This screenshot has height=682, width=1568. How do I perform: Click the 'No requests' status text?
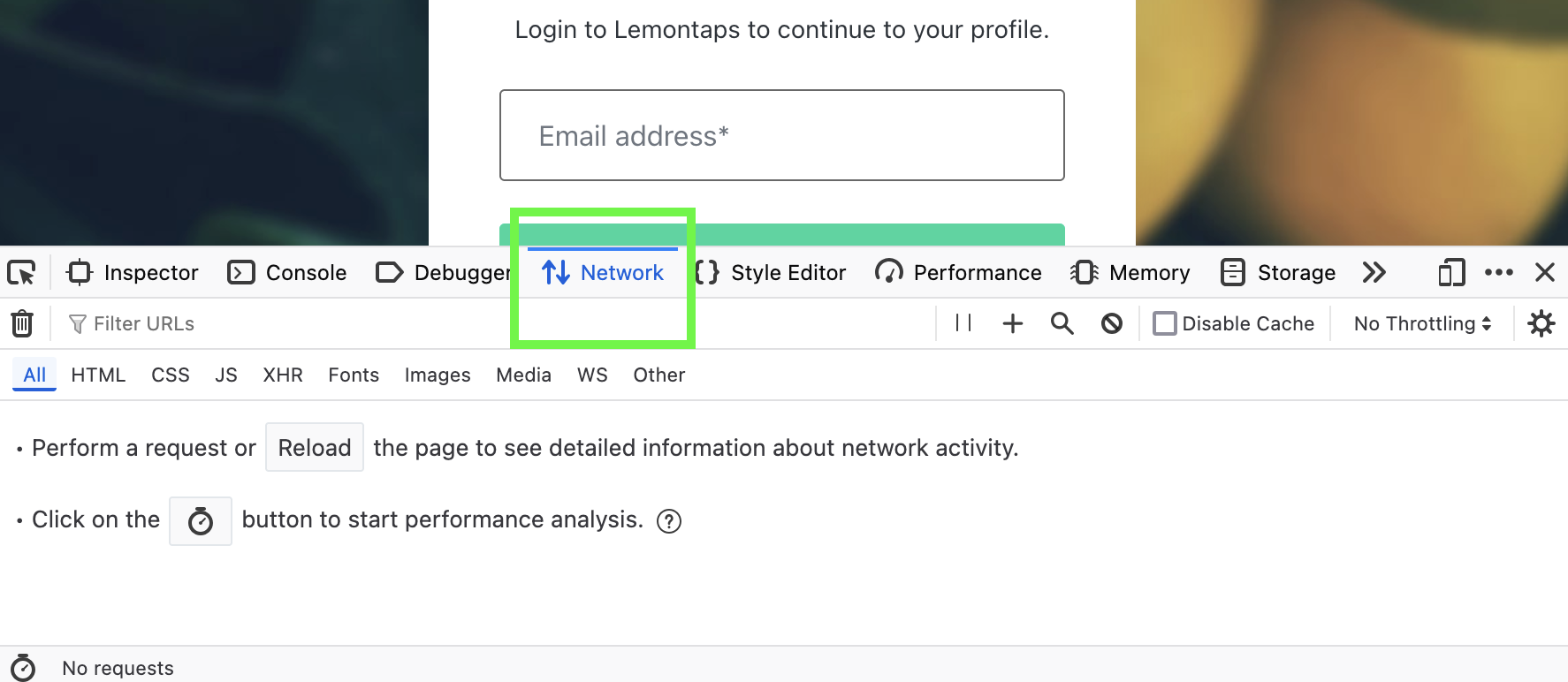coord(118,669)
